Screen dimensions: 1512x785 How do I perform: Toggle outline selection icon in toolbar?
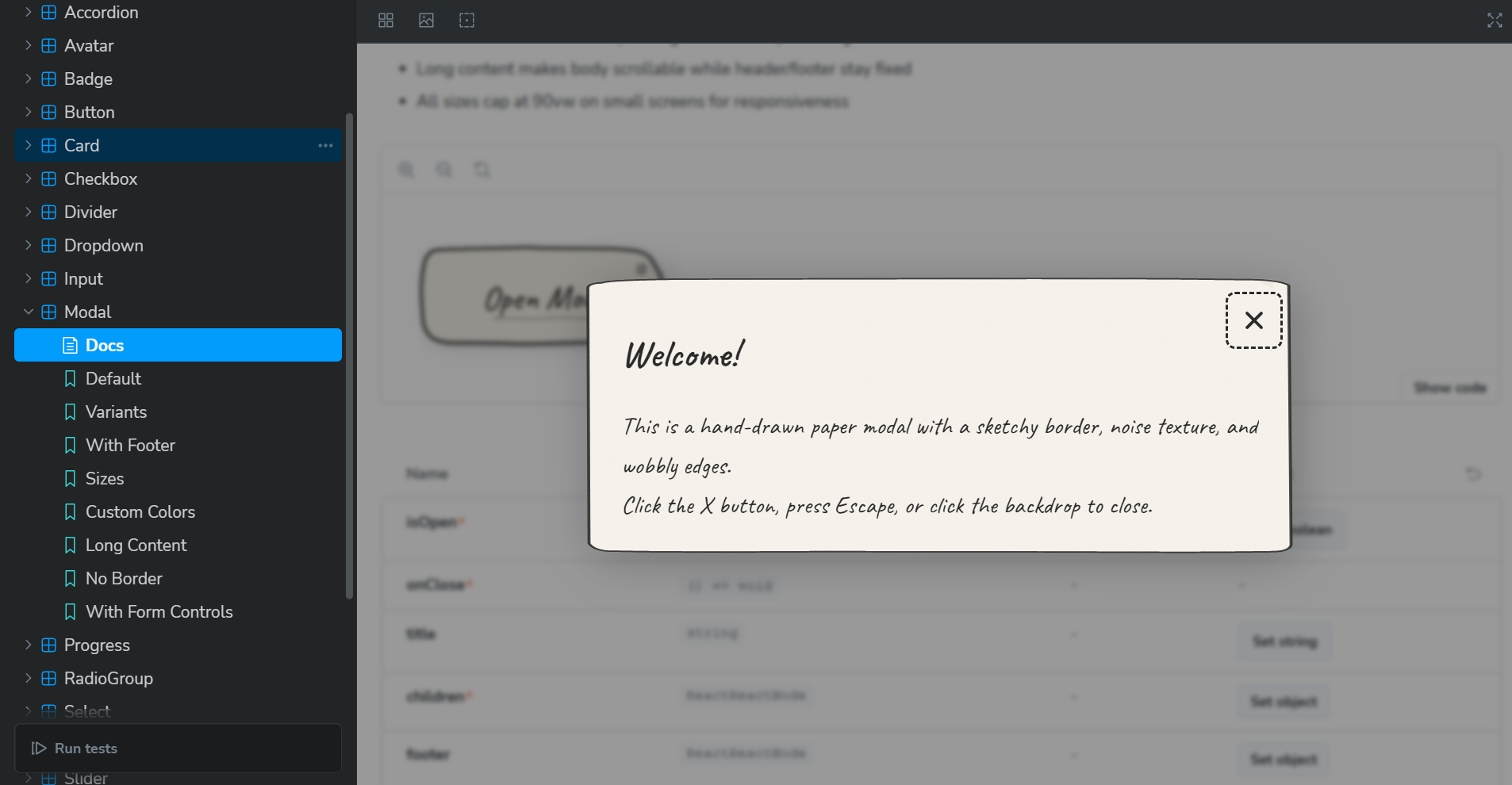point(467,21)
